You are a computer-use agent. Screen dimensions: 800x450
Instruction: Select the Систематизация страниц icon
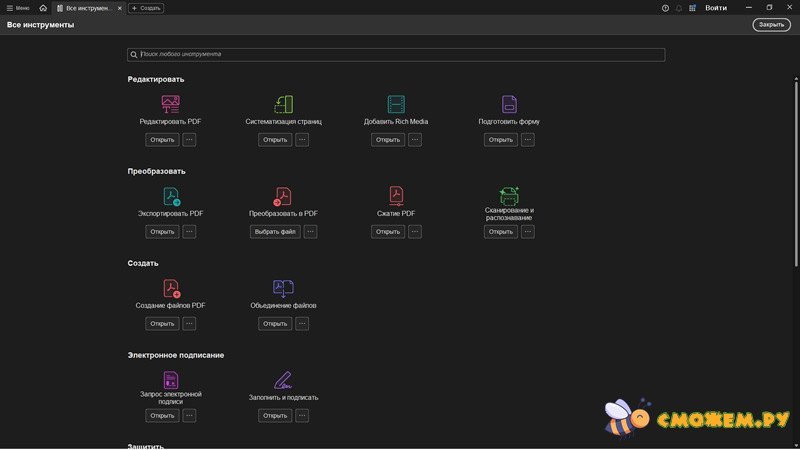(283, 104)
